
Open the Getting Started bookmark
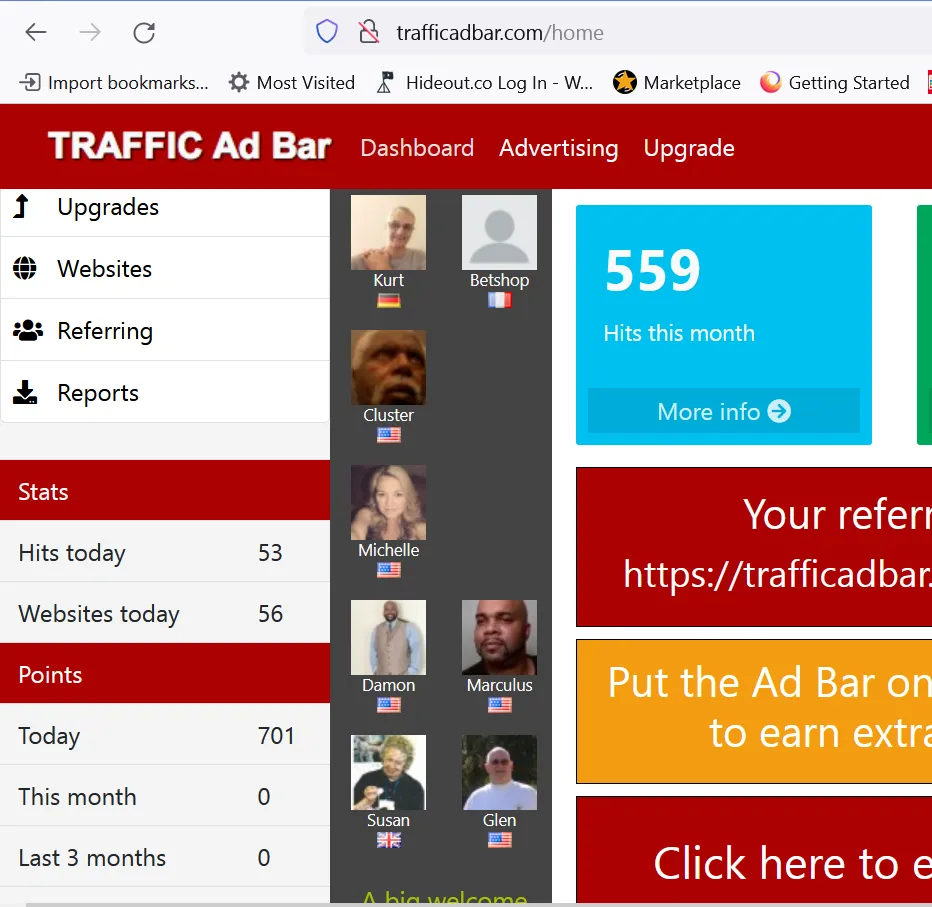835,83
